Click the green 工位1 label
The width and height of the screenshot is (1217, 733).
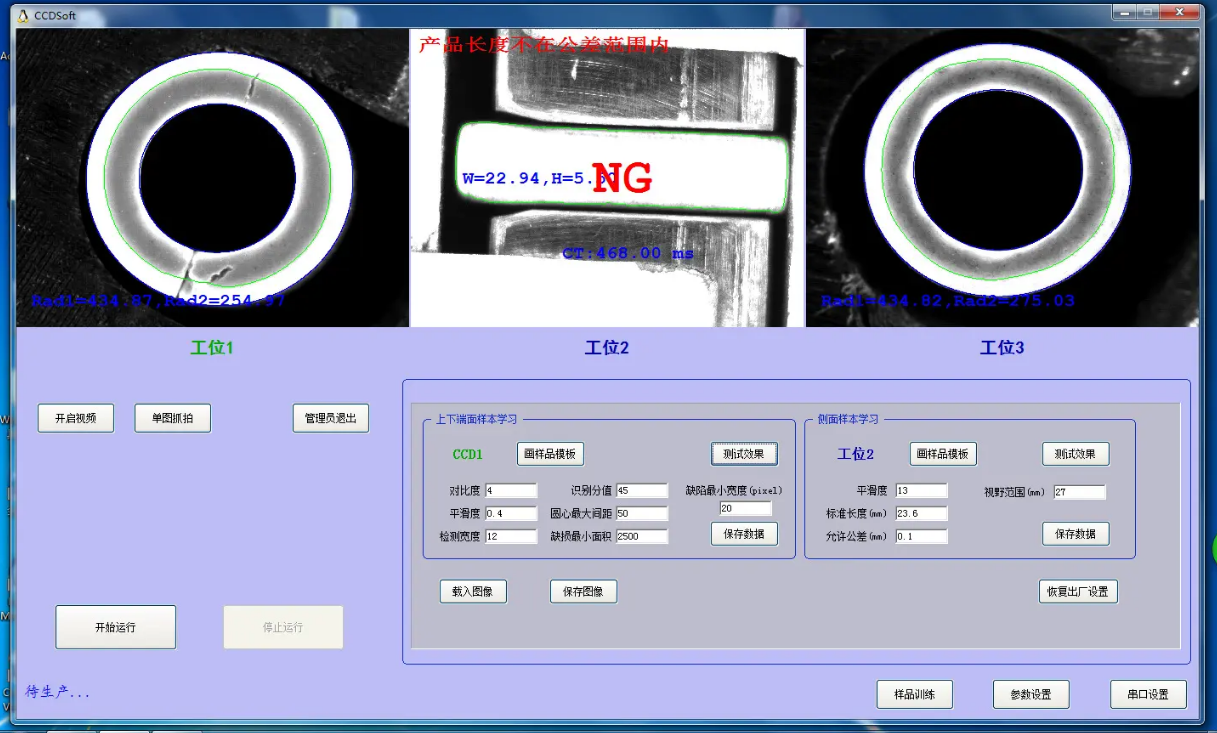click(x=212, y=348)
